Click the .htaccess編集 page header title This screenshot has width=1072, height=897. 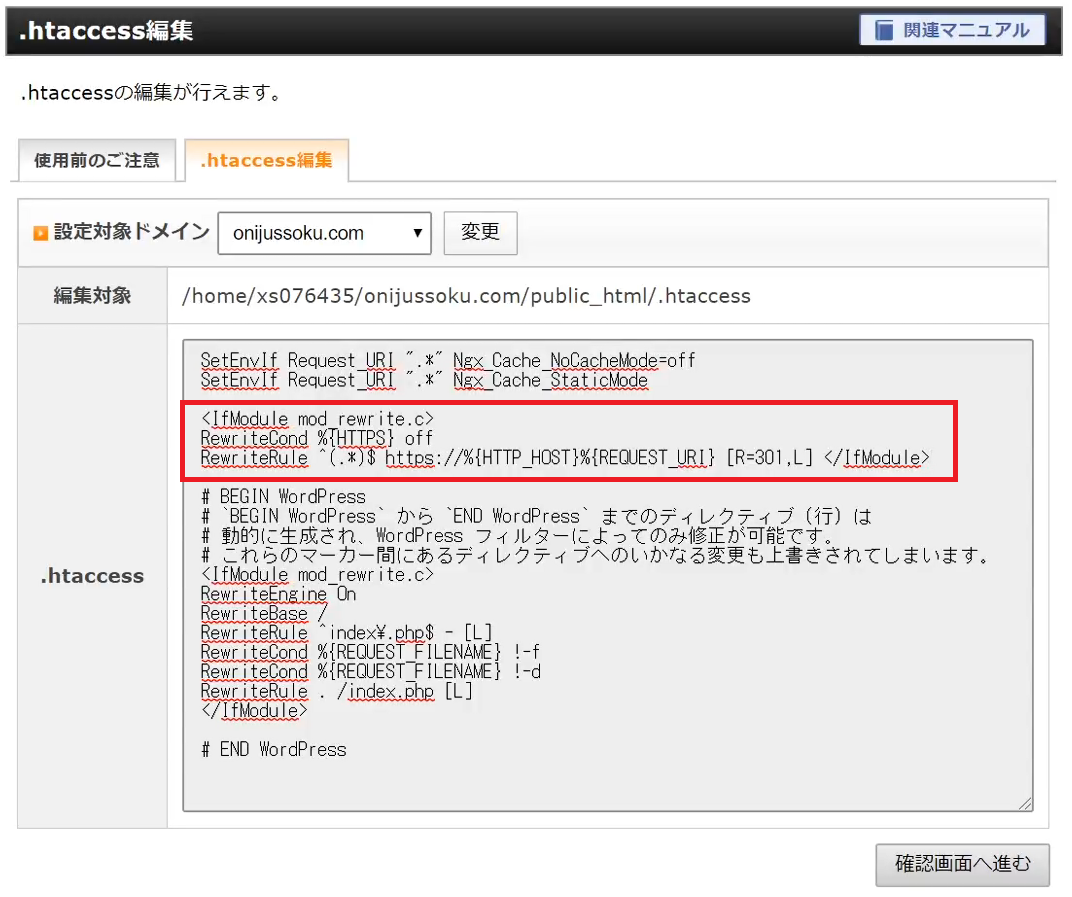tap(106, 31)
